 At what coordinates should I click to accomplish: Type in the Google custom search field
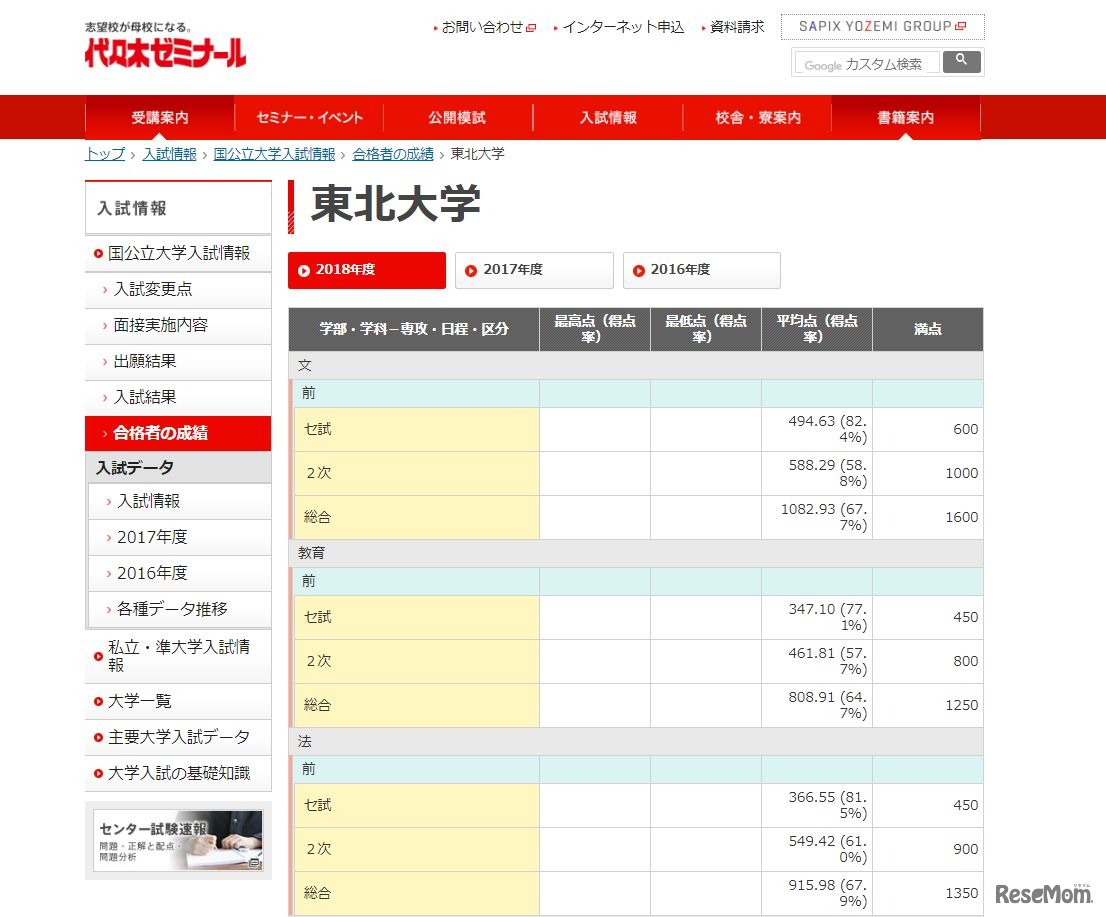coord(867,64)
